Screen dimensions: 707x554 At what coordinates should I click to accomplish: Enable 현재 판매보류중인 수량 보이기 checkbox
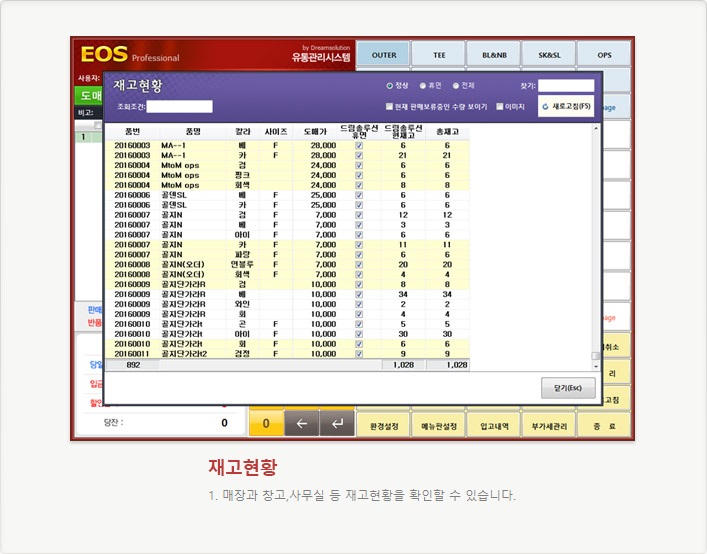point(390,106)
